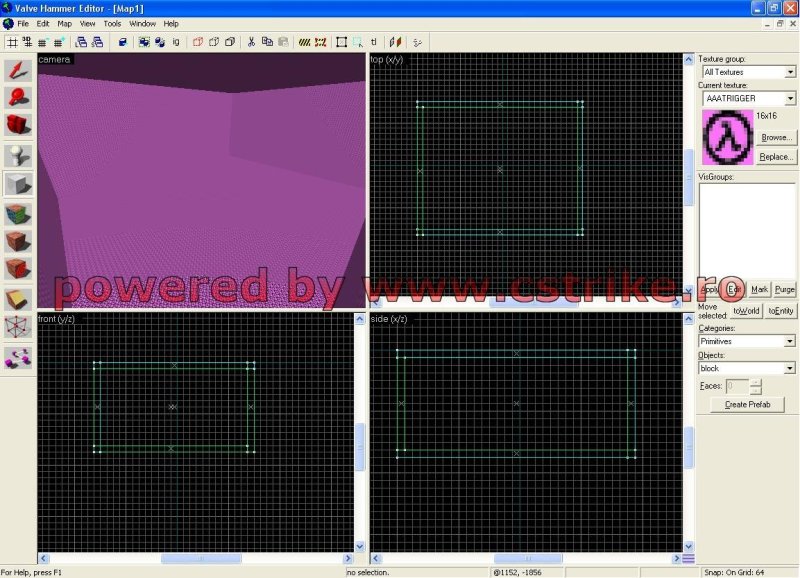The height and width of the screenshot is (578, 800).
Task: Select the Block creation tool
Action: [18, 184]
